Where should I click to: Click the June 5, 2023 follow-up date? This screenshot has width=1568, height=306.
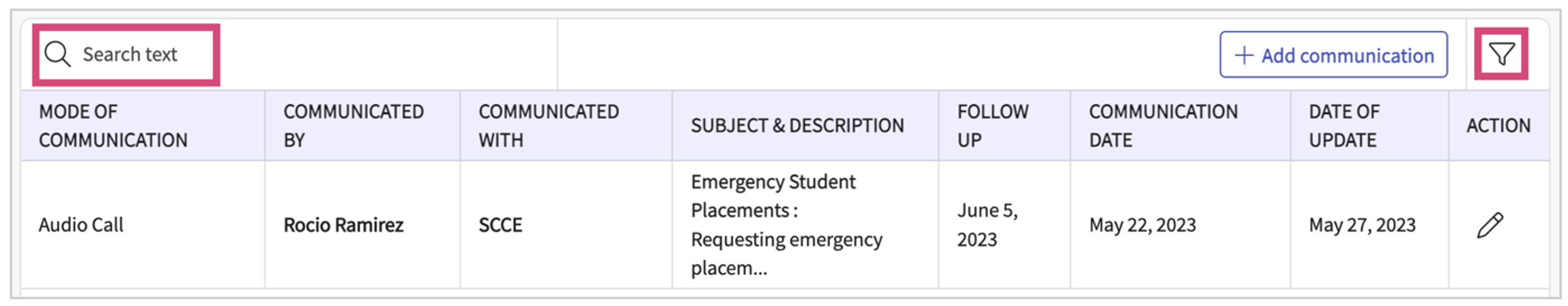point(987,225)
